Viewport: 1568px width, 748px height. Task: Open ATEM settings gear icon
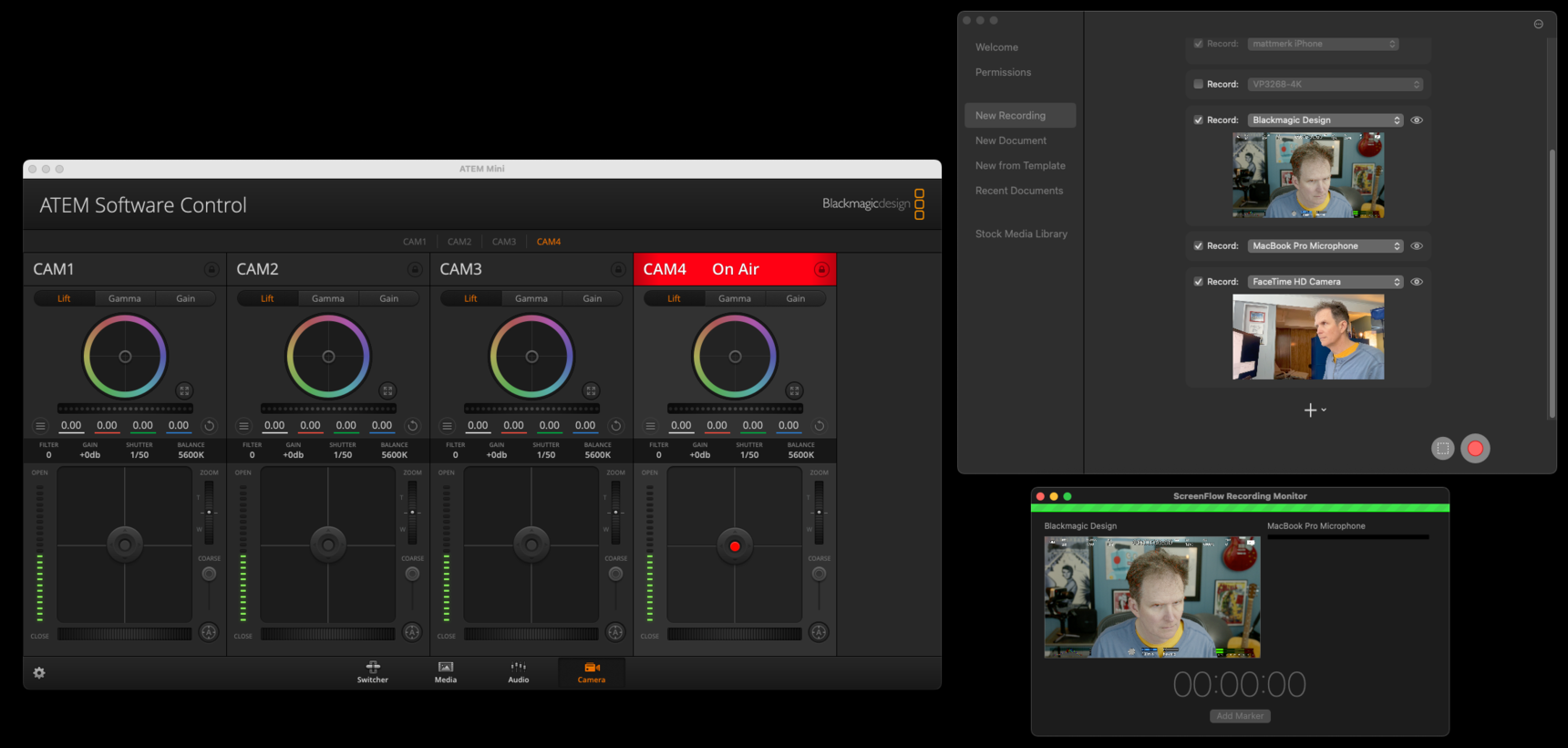click(39, 672)
